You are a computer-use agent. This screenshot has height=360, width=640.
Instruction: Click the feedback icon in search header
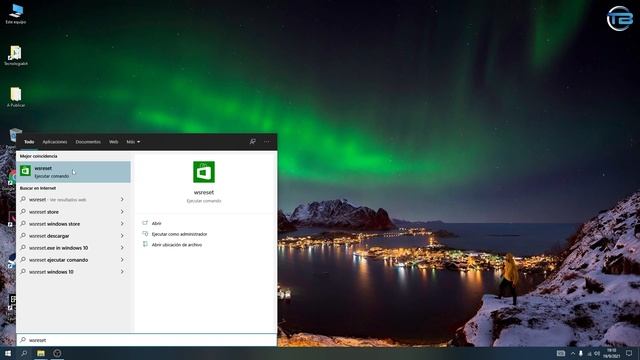pos(253,142)
